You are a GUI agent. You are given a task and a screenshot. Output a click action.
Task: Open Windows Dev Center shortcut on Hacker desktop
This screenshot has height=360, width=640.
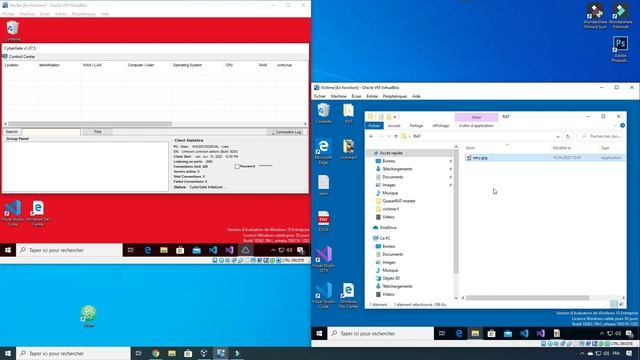(x=38, y=213)
